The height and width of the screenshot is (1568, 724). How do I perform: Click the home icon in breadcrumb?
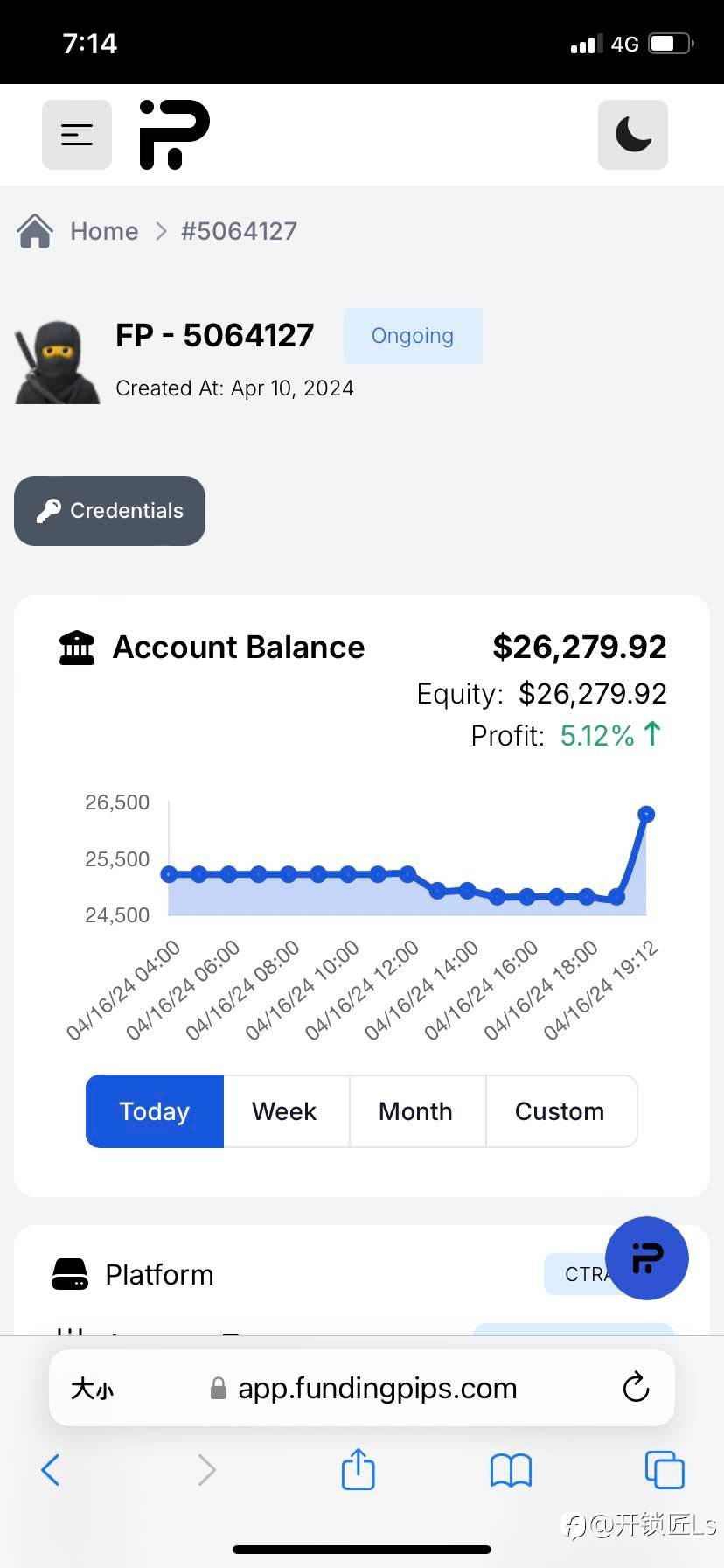[35, 231]
